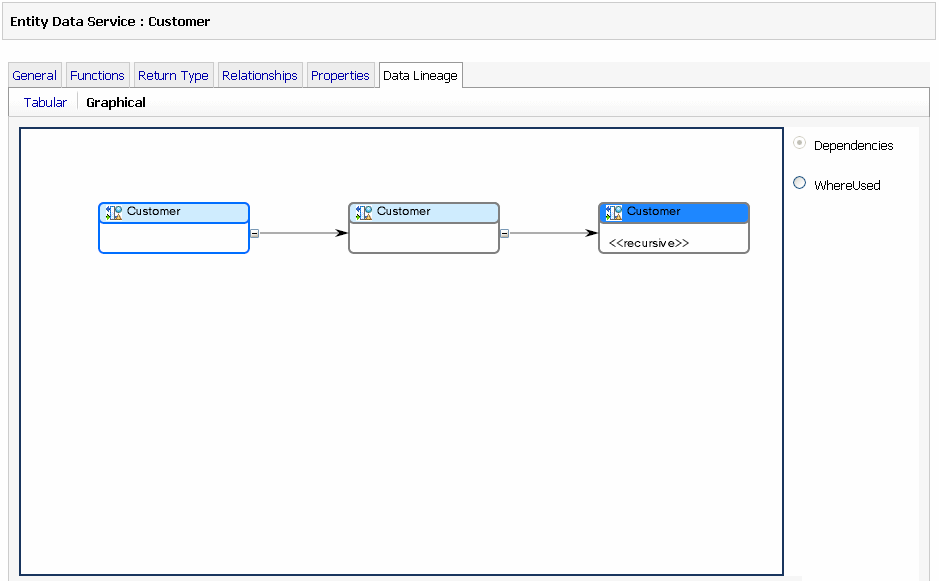Collapse the first Customer node's connector
The width and height of the screenshot is (939, 581).
(x=255, y=234)
